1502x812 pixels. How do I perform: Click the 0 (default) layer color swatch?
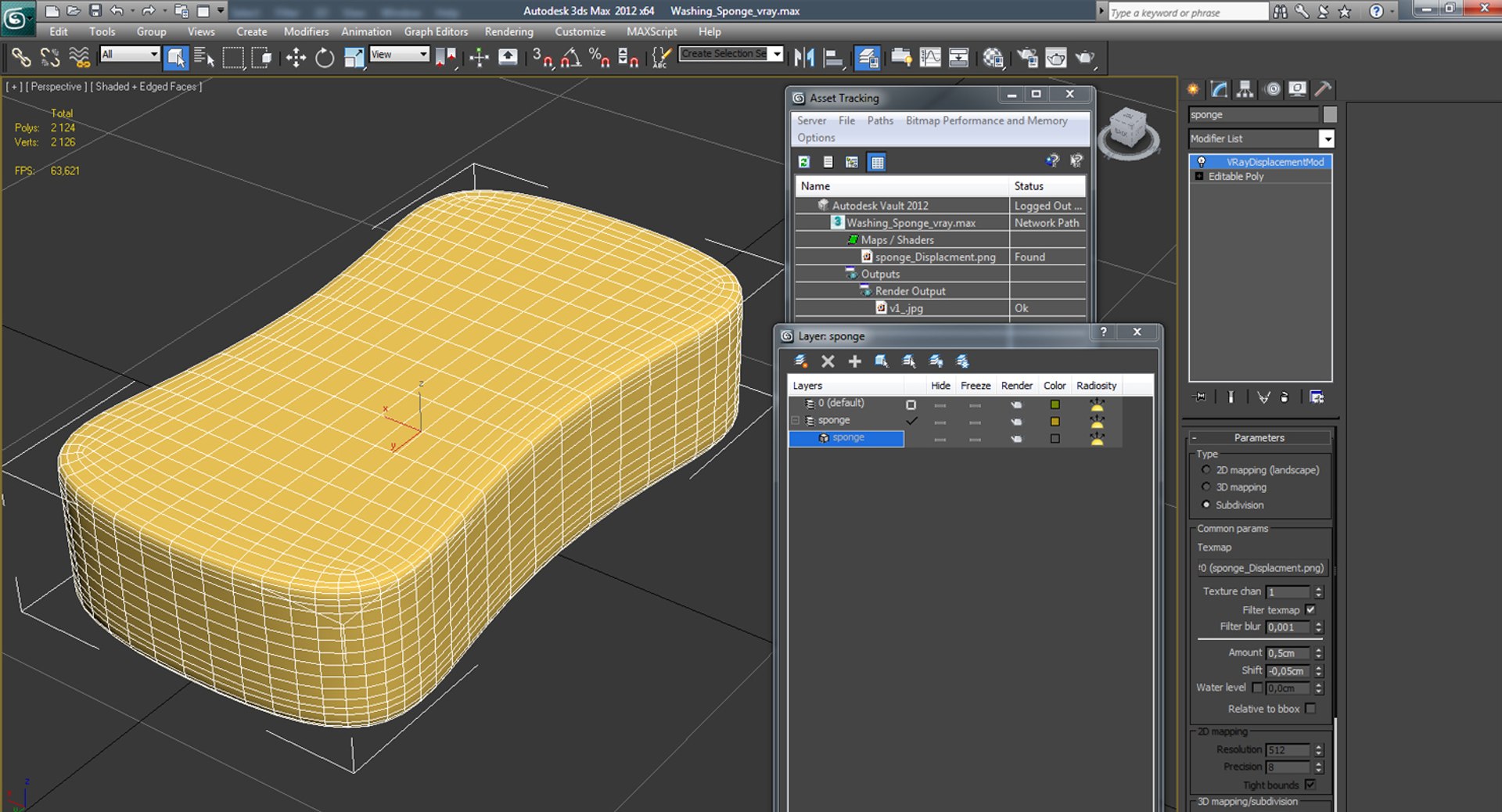point(1055,404)
